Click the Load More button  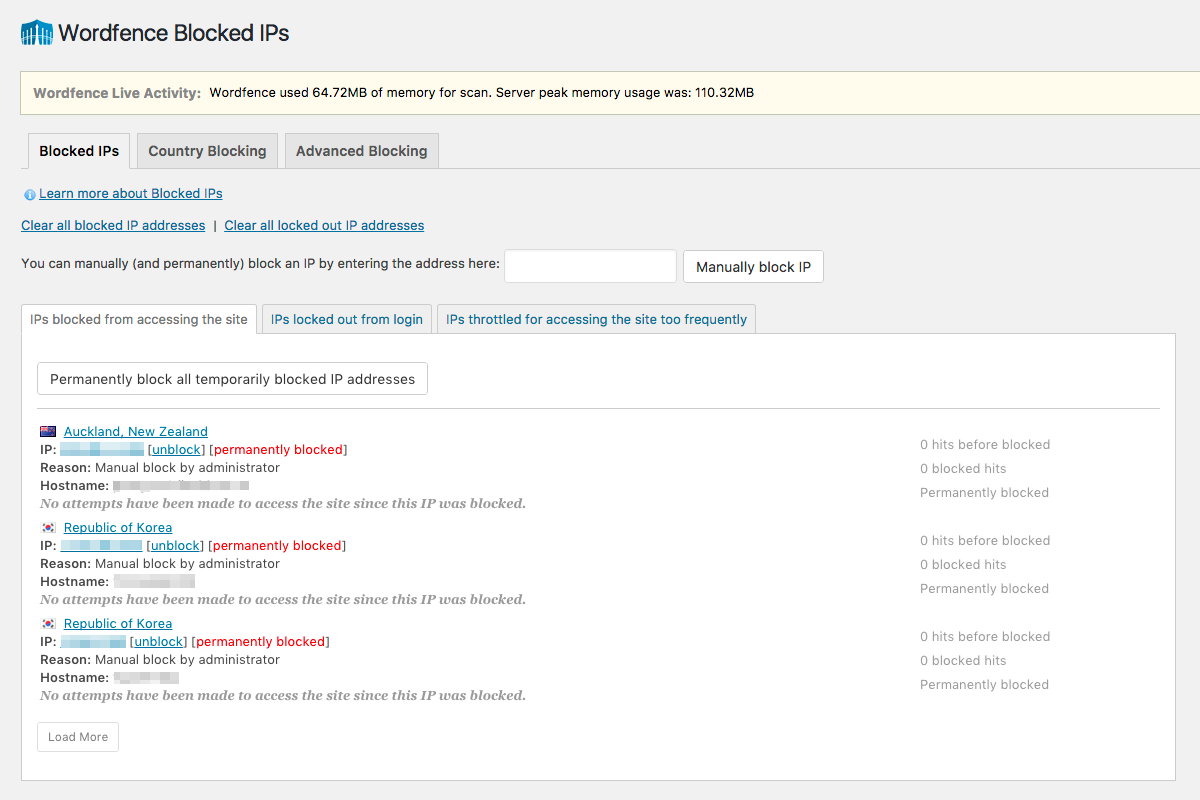click(78, 737)
